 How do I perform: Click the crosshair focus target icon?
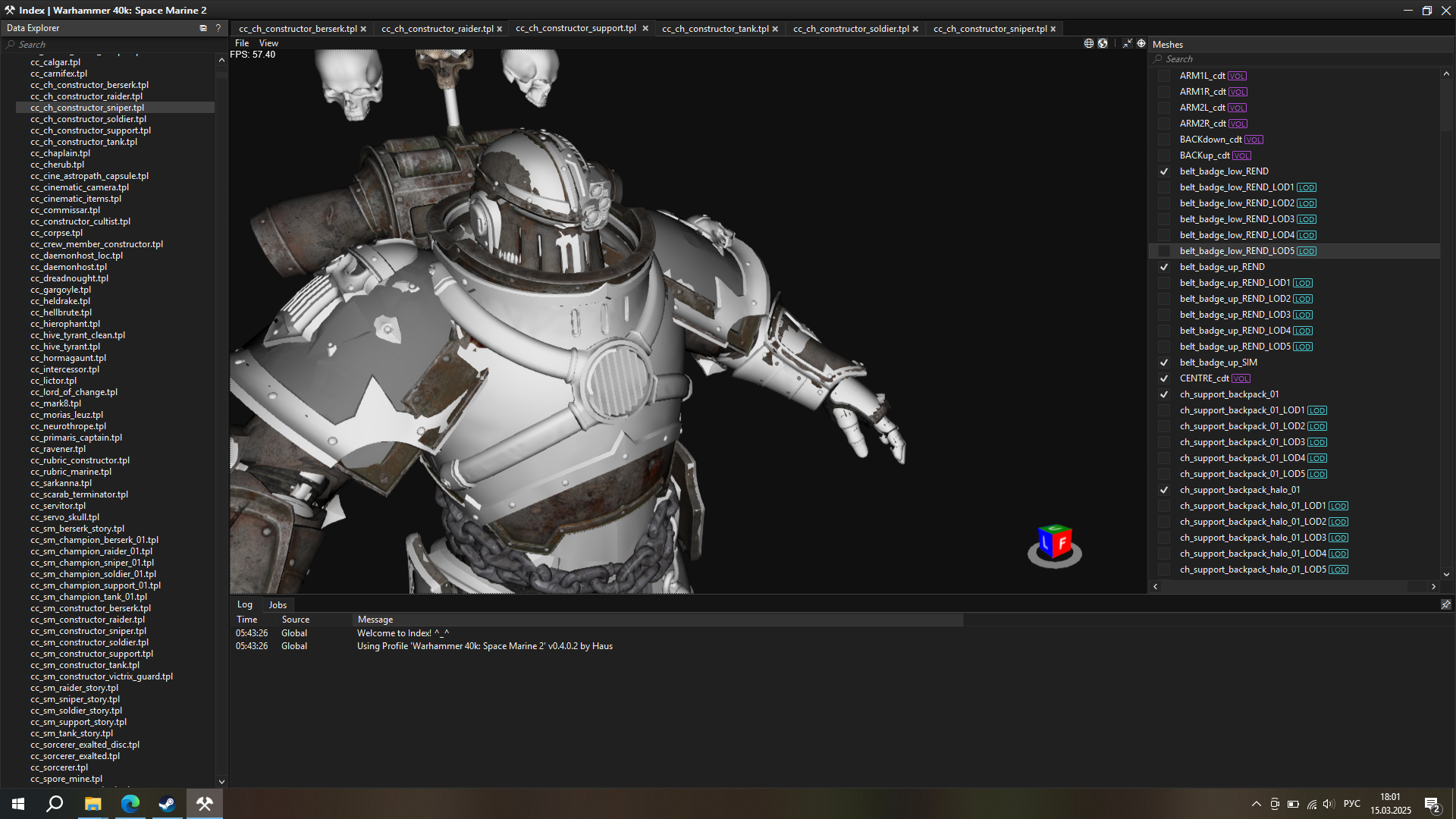(x=1141, y=43)
